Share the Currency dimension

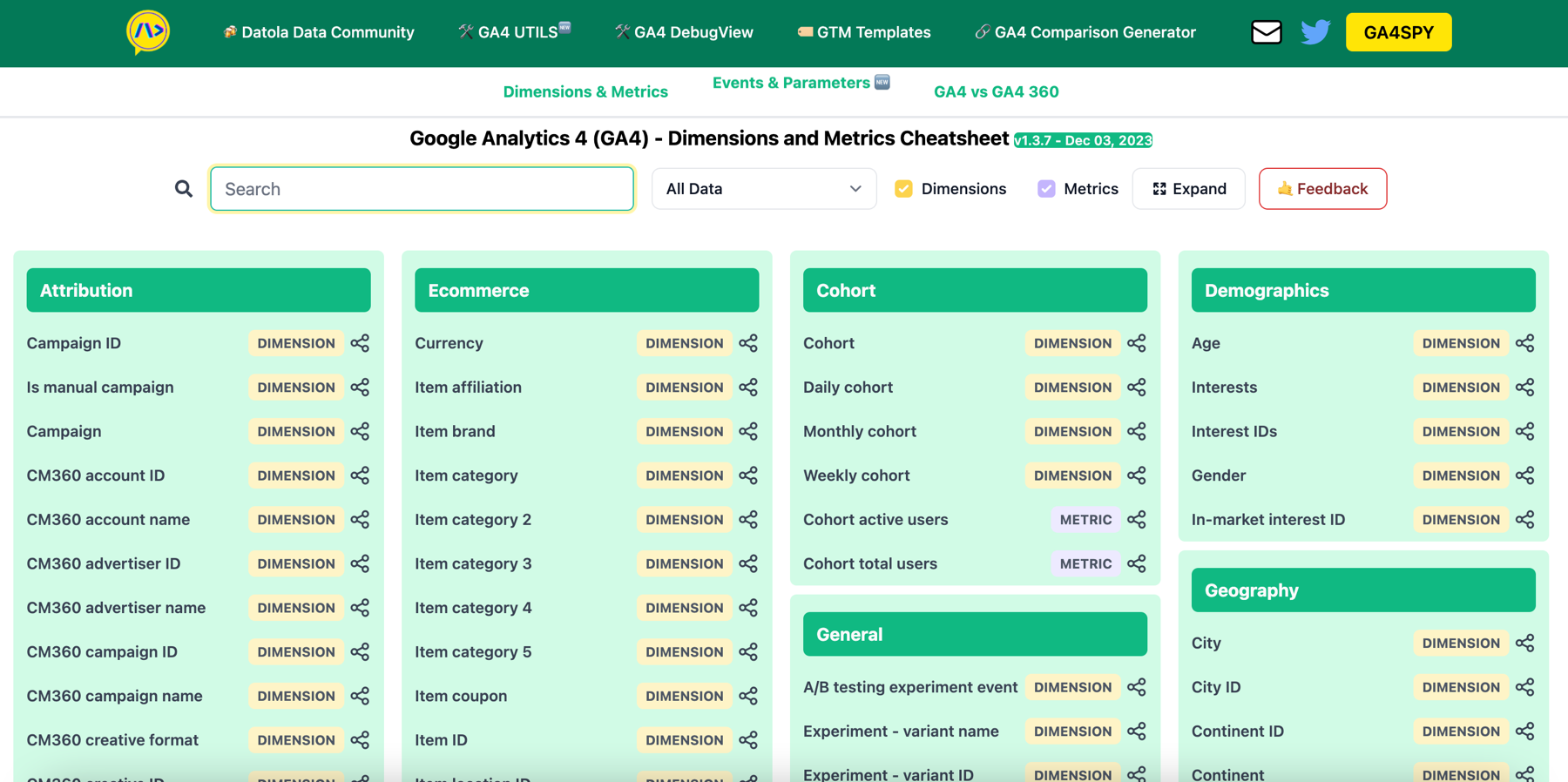(748, 343)
